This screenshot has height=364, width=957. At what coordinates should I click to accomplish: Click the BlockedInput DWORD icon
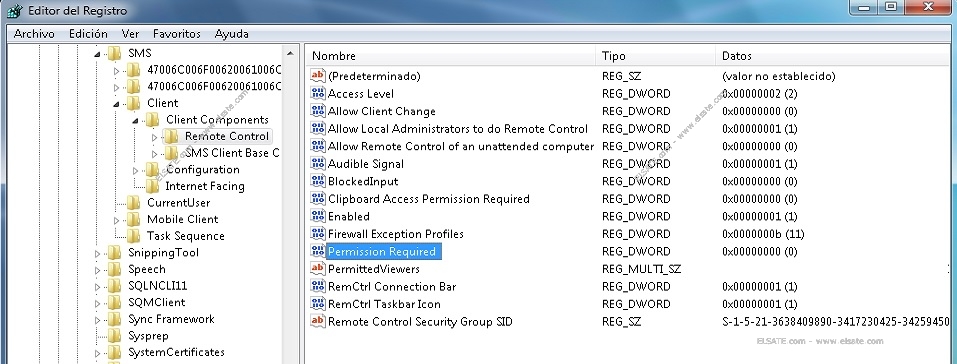click(318, 181)
